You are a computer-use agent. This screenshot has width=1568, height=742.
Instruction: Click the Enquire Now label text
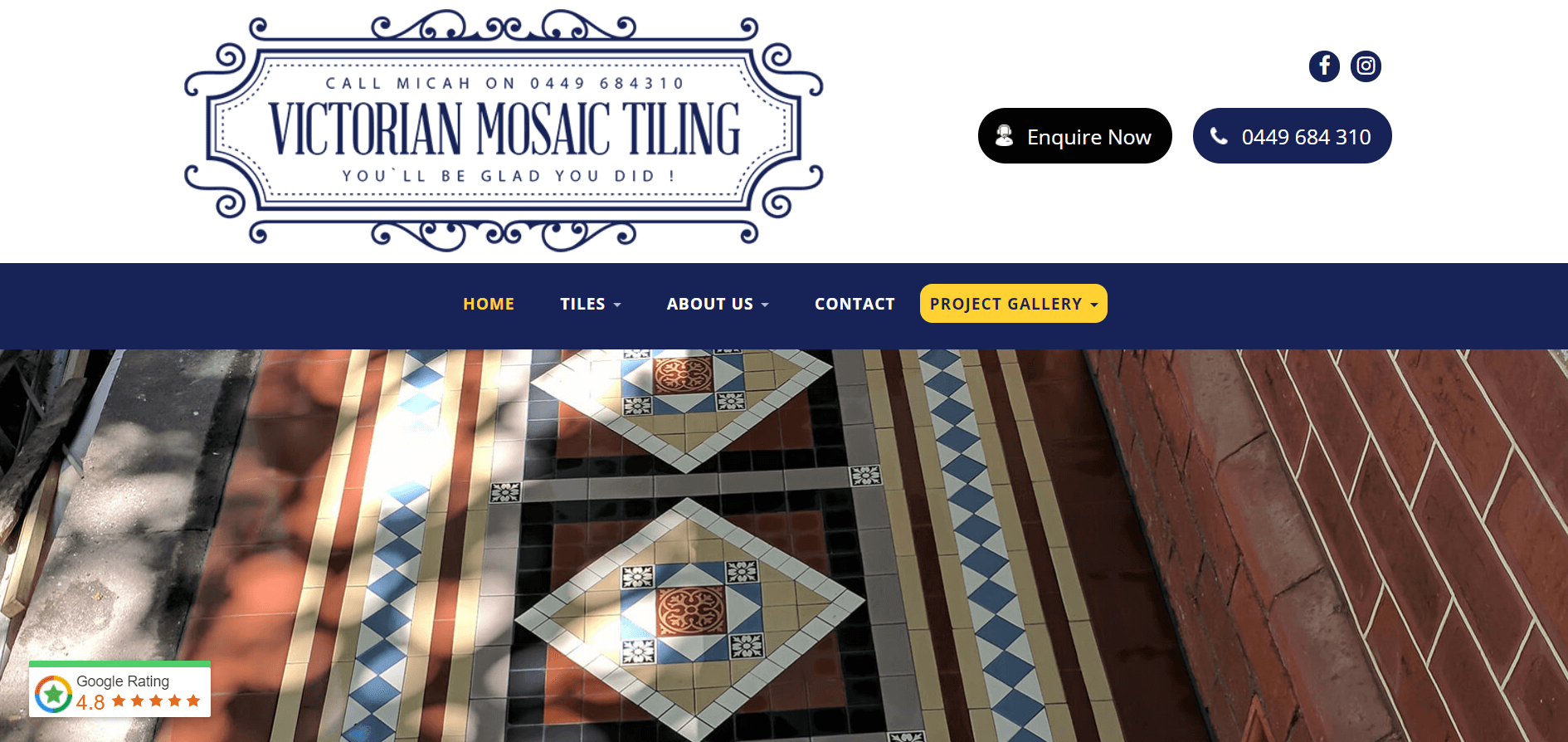point(1089,137)
